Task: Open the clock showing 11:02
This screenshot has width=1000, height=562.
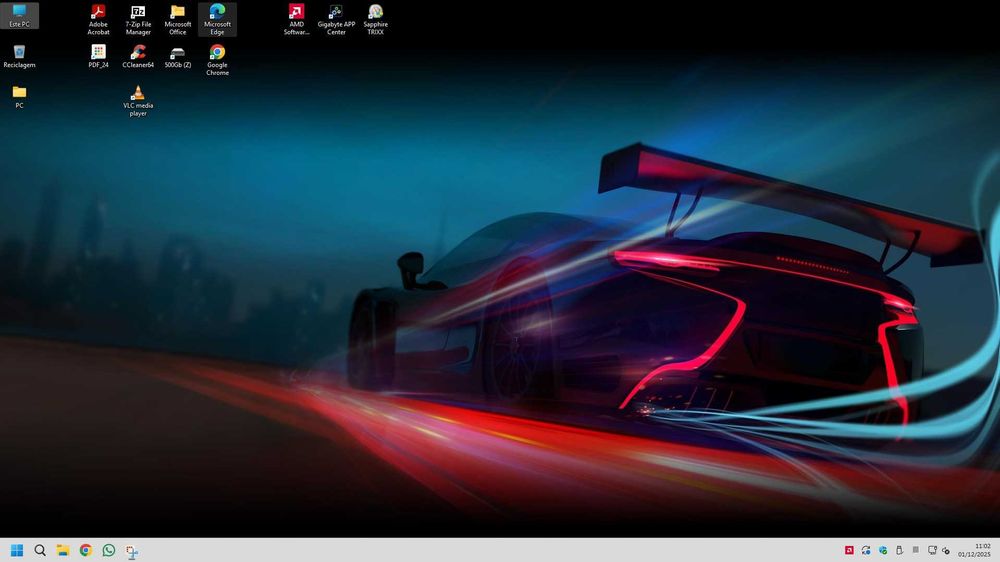Action: coord(974,550)
